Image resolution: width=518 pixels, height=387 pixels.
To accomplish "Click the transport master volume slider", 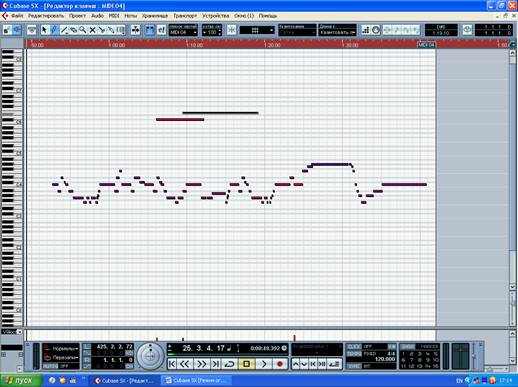I will pos(474,356).
